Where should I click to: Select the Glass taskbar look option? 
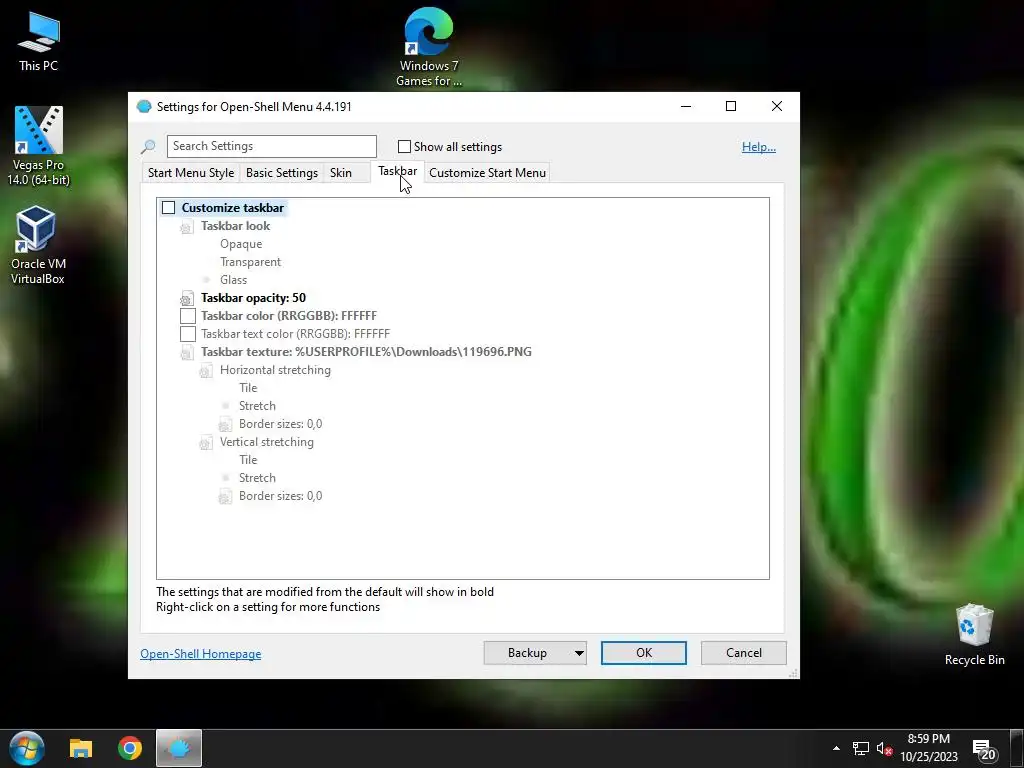[233, 280]
